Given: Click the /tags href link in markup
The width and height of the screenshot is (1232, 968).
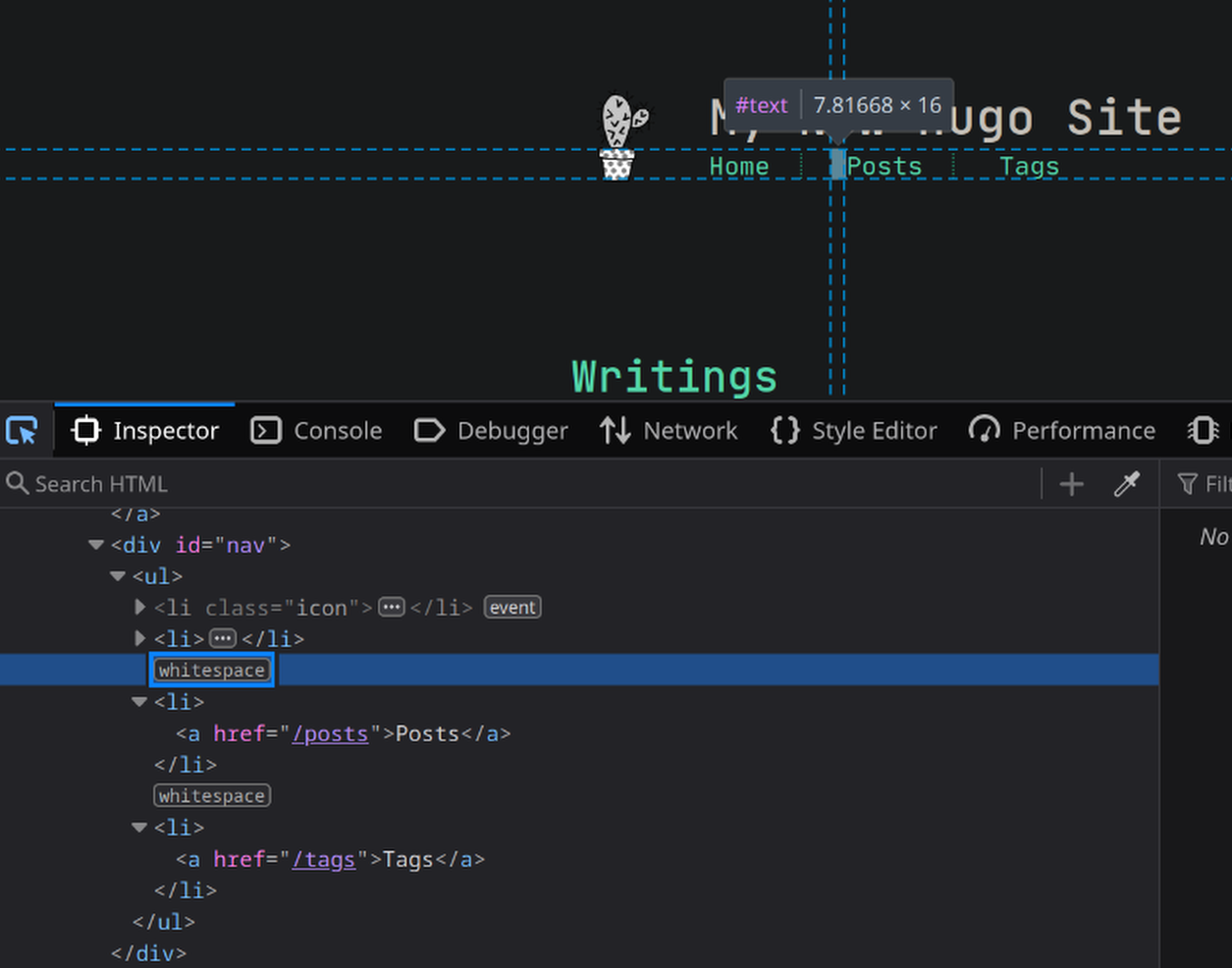Looking at the screenshot, I should tap(324, 859).
